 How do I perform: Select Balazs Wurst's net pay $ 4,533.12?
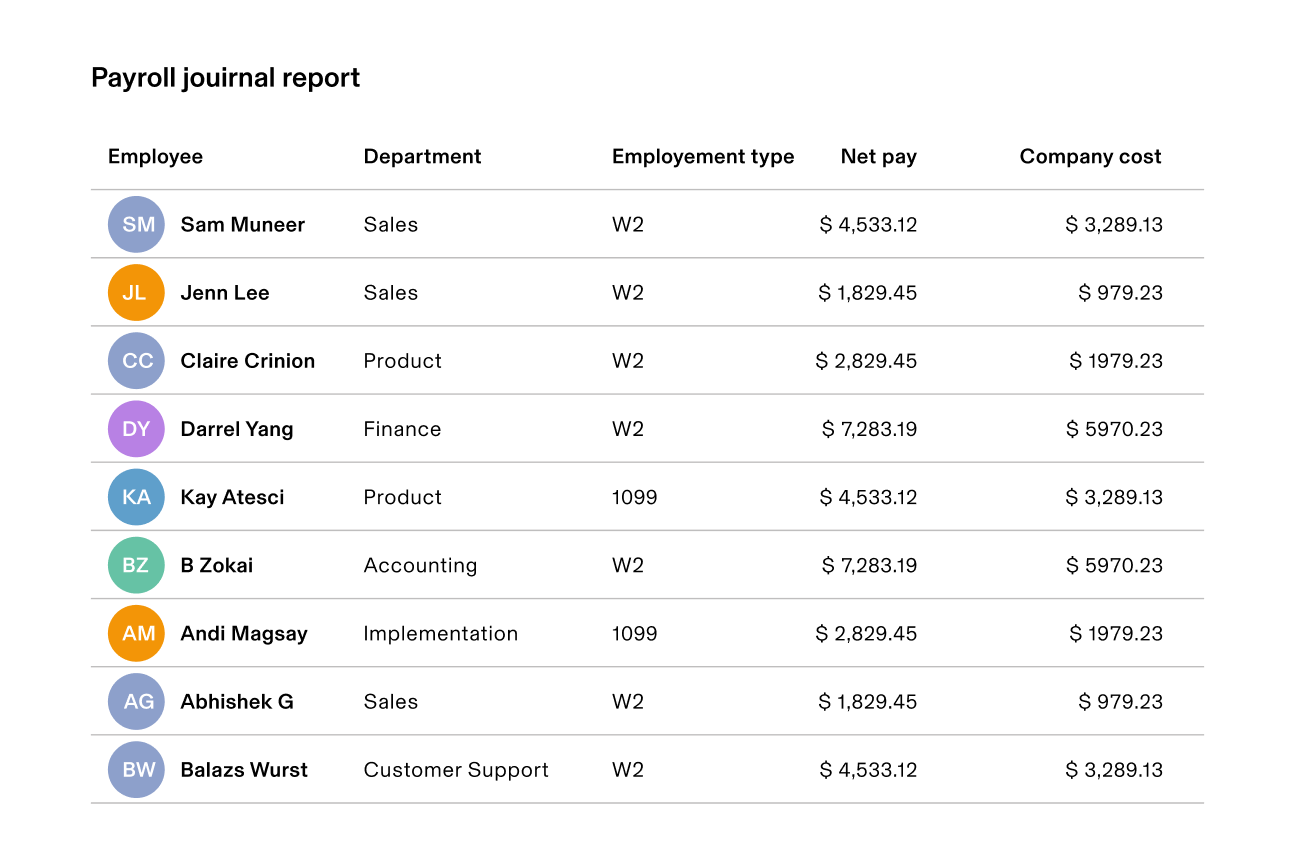point(868,770)
